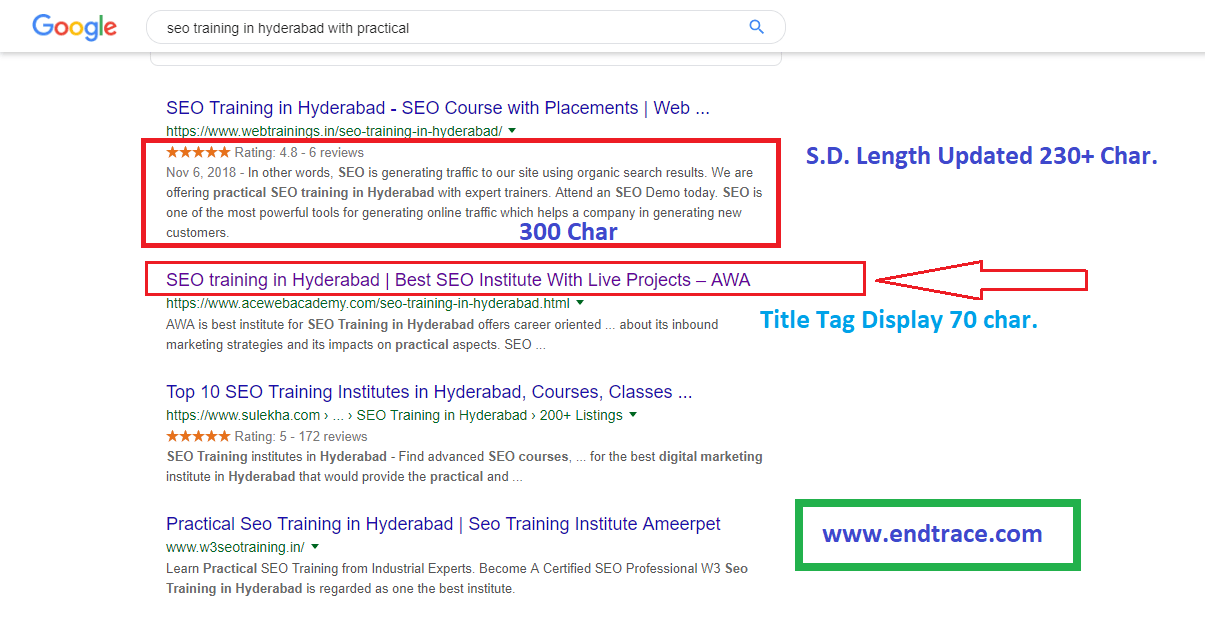Expand the dropdown arrow next to www.w3seotraining.in
This screenshot has width=1205, height=636.
315,547
